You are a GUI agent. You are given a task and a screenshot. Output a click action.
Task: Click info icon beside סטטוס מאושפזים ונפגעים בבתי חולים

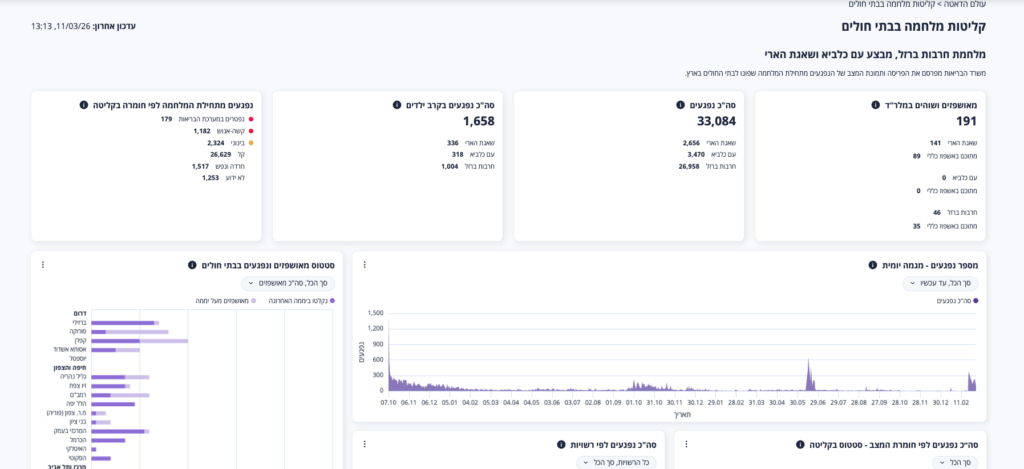tap(192, 265)
